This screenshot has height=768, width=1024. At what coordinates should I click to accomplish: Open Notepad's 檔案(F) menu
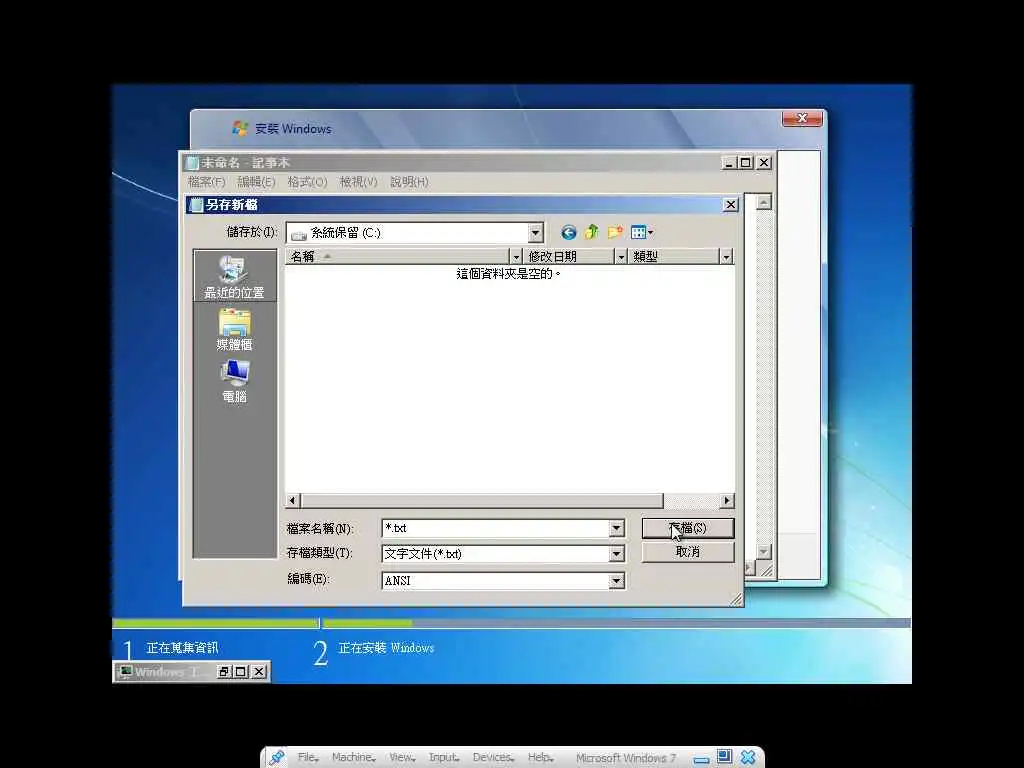point(206,182)
